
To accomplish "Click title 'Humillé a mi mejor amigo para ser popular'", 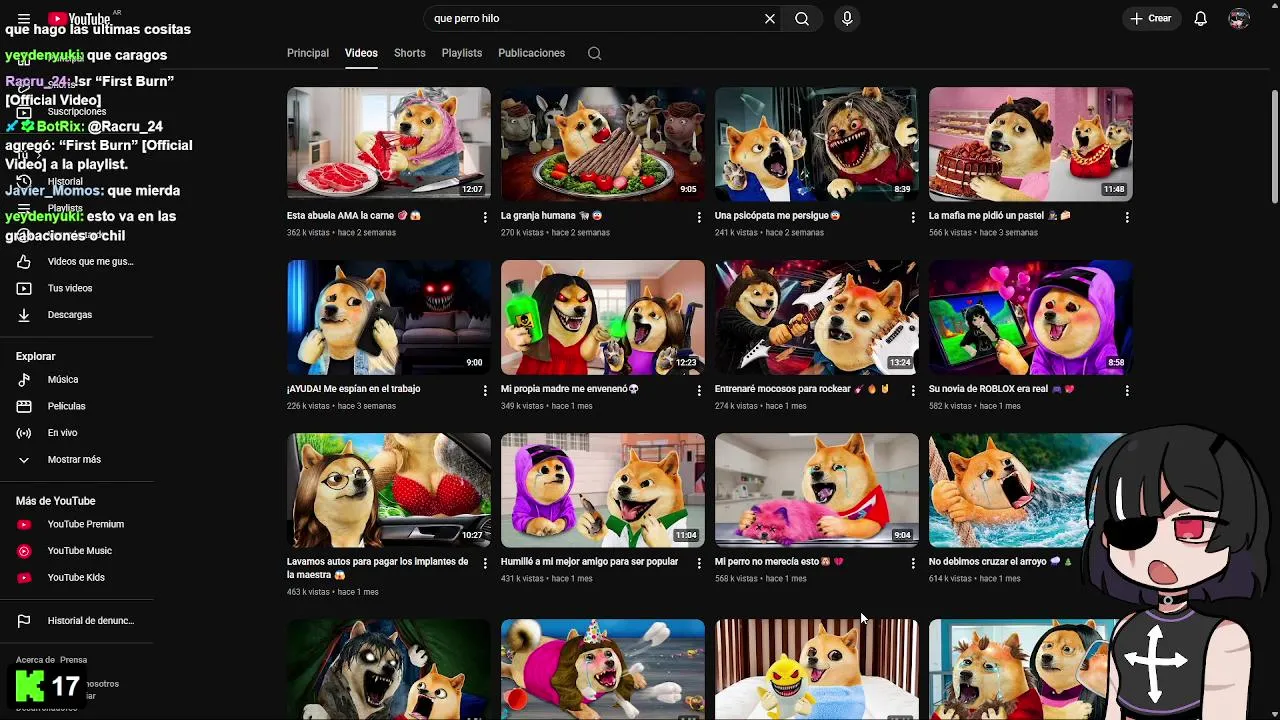I will pyautogui.click(x=589, y=562).
